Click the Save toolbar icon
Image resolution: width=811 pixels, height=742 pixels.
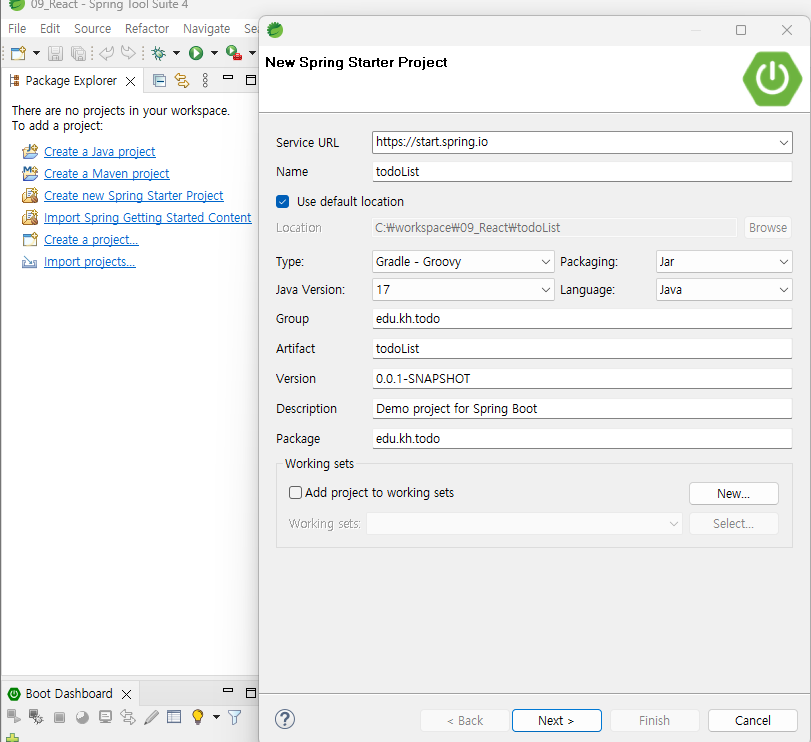point(55,53)
